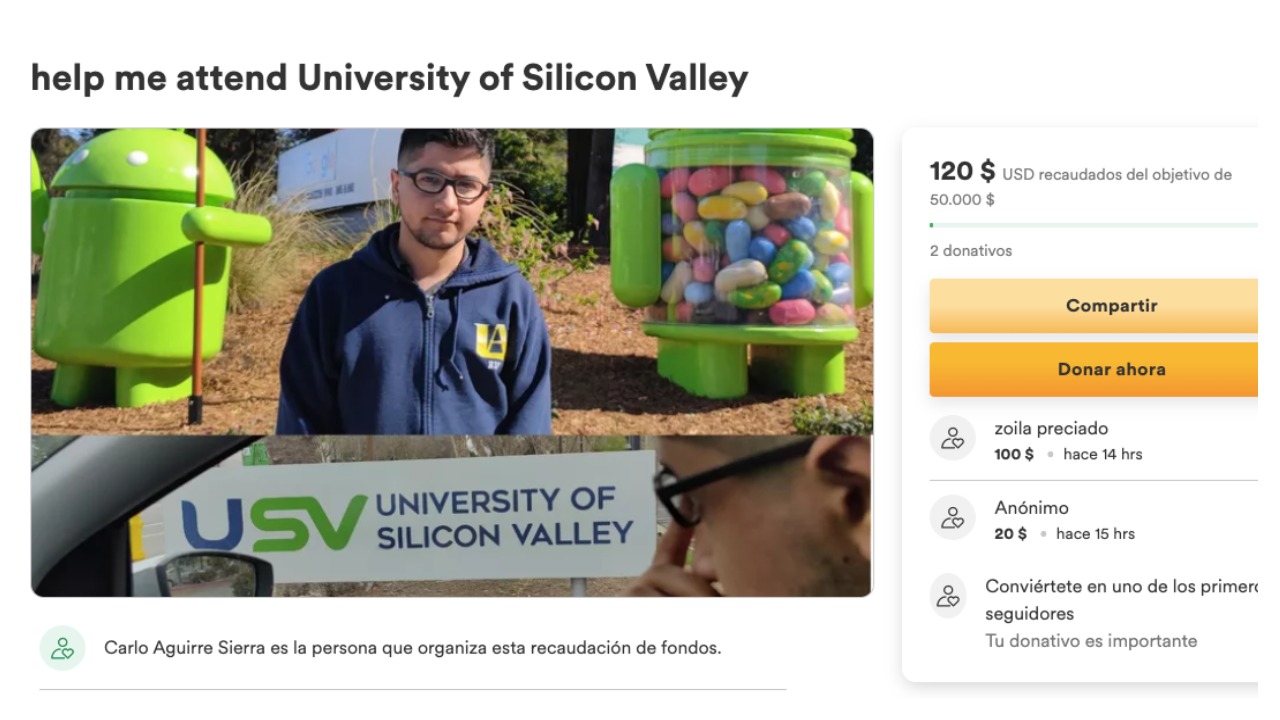
Task: Open the Android statue campaign photo
Action: click(452, 281)
